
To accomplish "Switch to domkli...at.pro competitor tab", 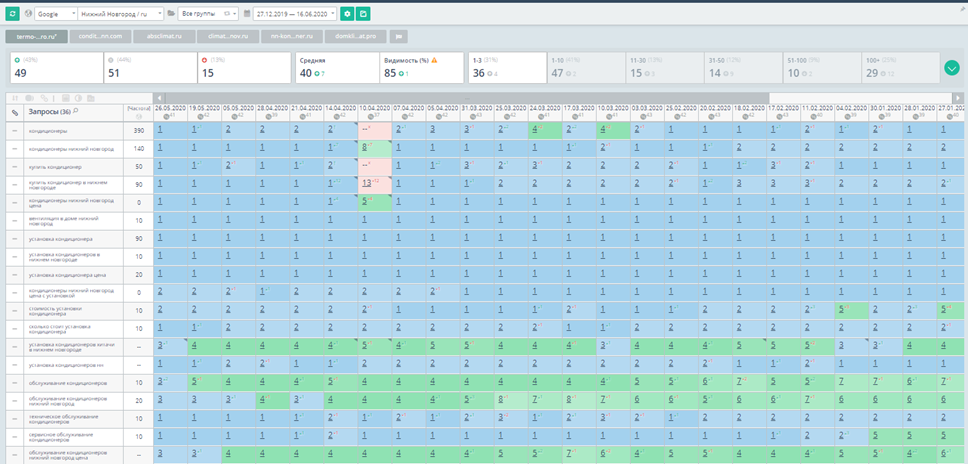I will click(356, 36).
